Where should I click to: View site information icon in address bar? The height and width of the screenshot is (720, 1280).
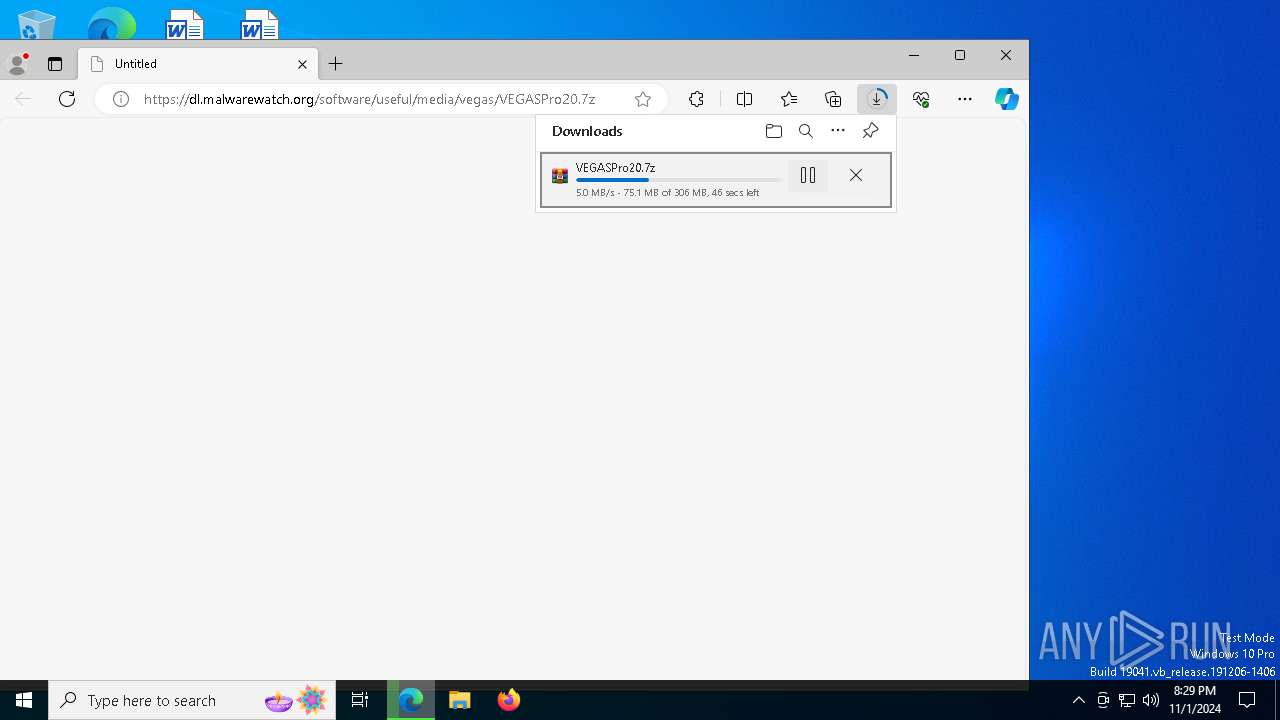[x=121, y=99]
